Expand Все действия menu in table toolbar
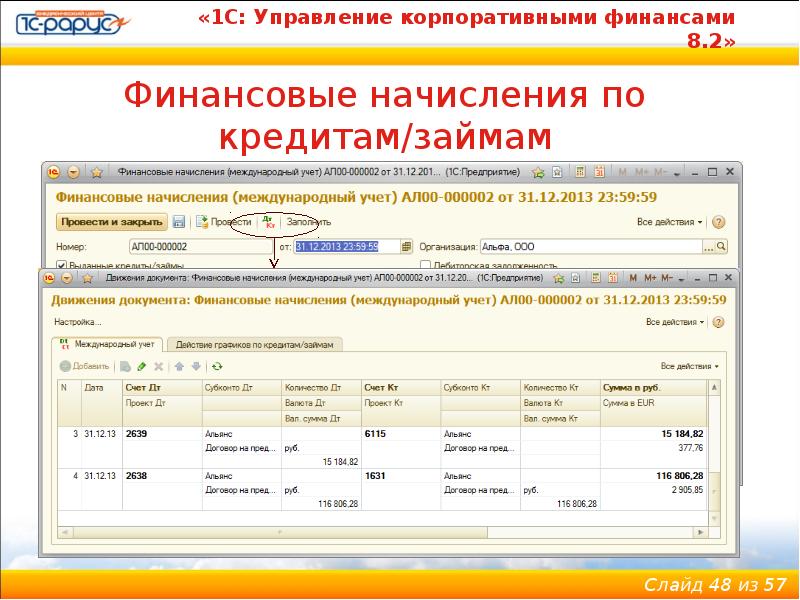The image size is (800, 600). 690,367
